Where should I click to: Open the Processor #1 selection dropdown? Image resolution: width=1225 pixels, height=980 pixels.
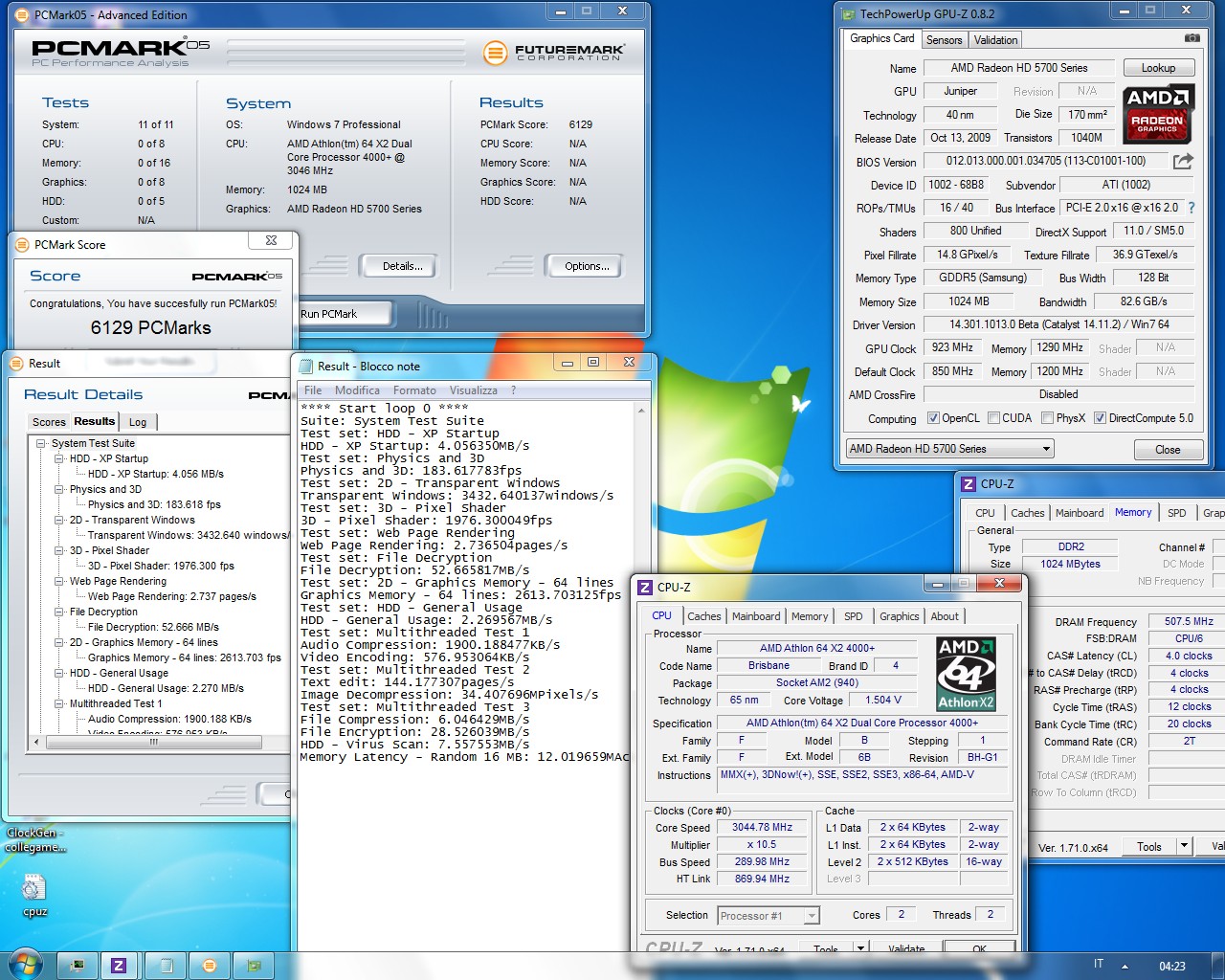(x=768, y=916)
